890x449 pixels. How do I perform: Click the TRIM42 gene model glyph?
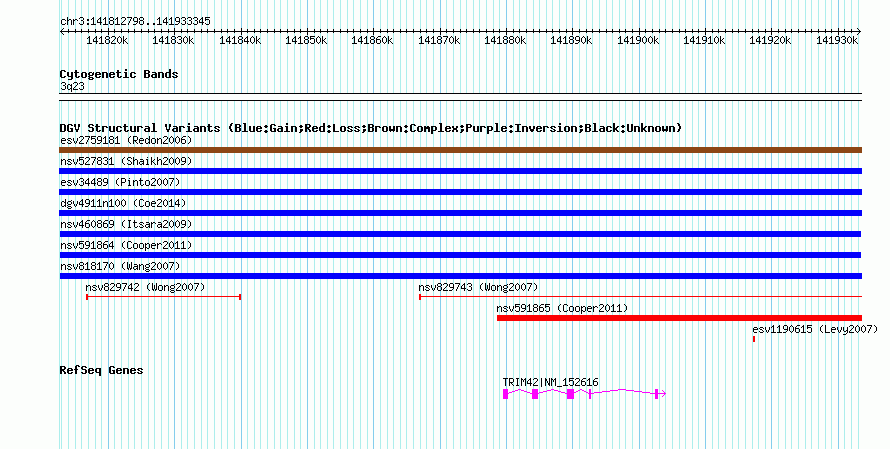click(584, 394)
